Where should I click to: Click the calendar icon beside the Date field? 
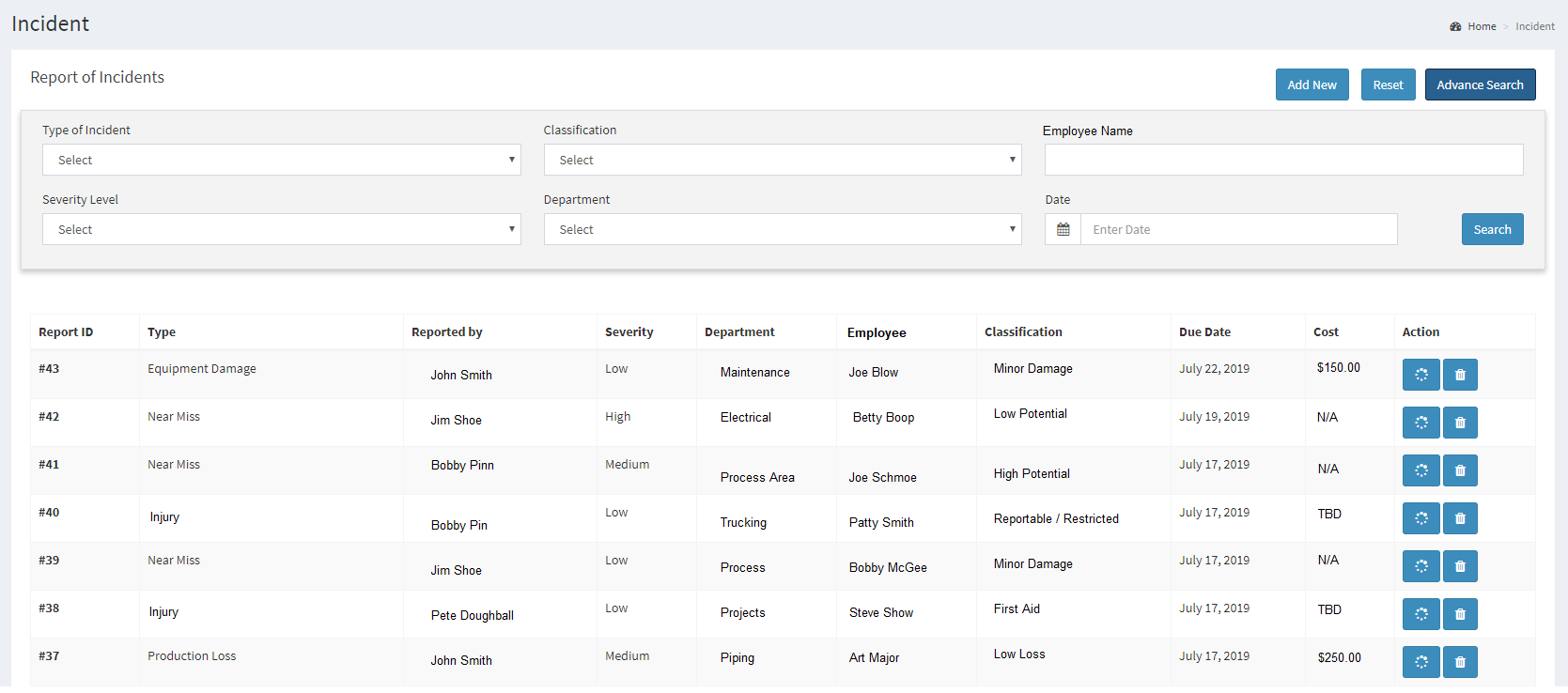[1063, 229]
